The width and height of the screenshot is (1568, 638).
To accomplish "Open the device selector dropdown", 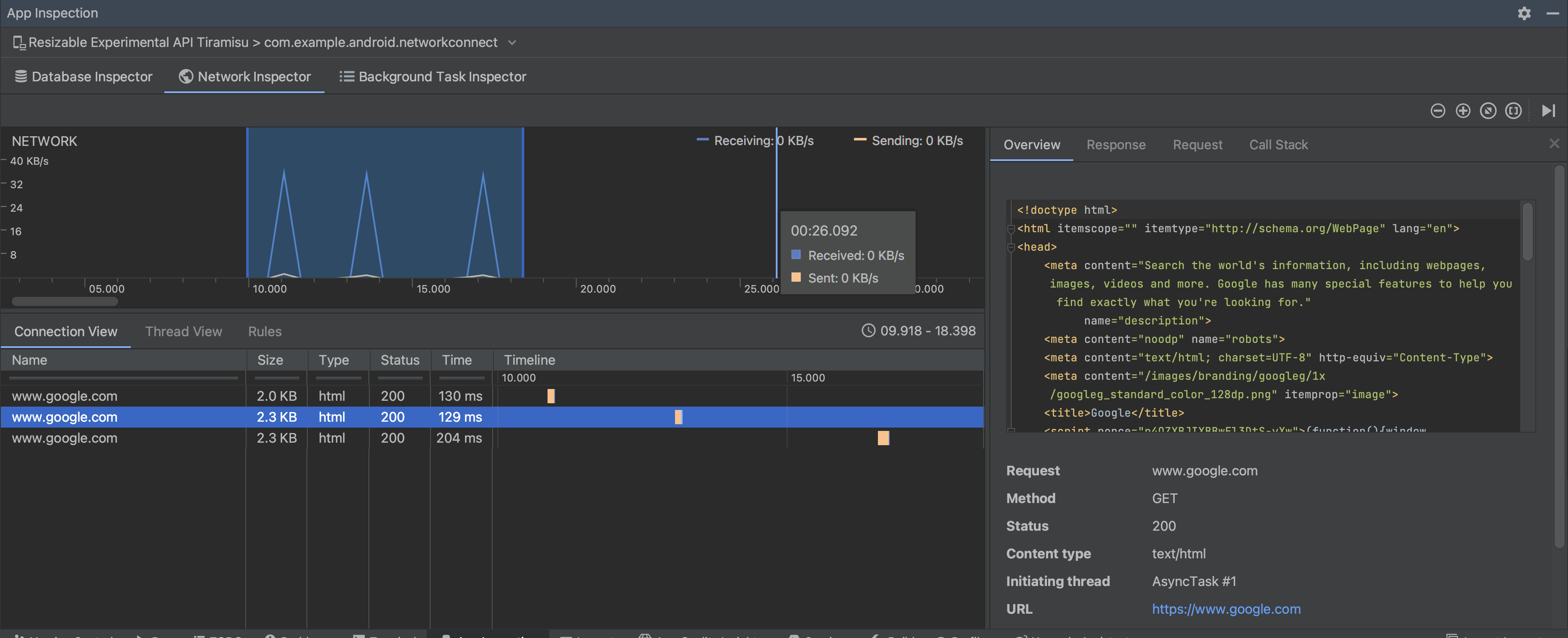I will point(511,44).
